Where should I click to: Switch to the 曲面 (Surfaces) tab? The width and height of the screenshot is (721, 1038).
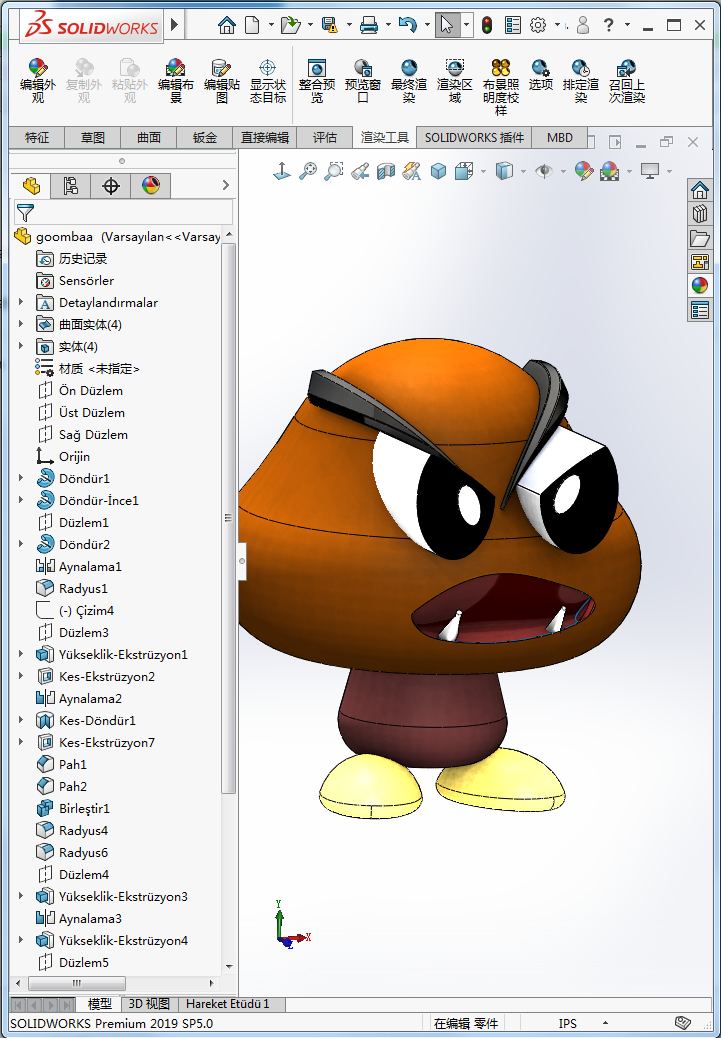pos(149,138)
